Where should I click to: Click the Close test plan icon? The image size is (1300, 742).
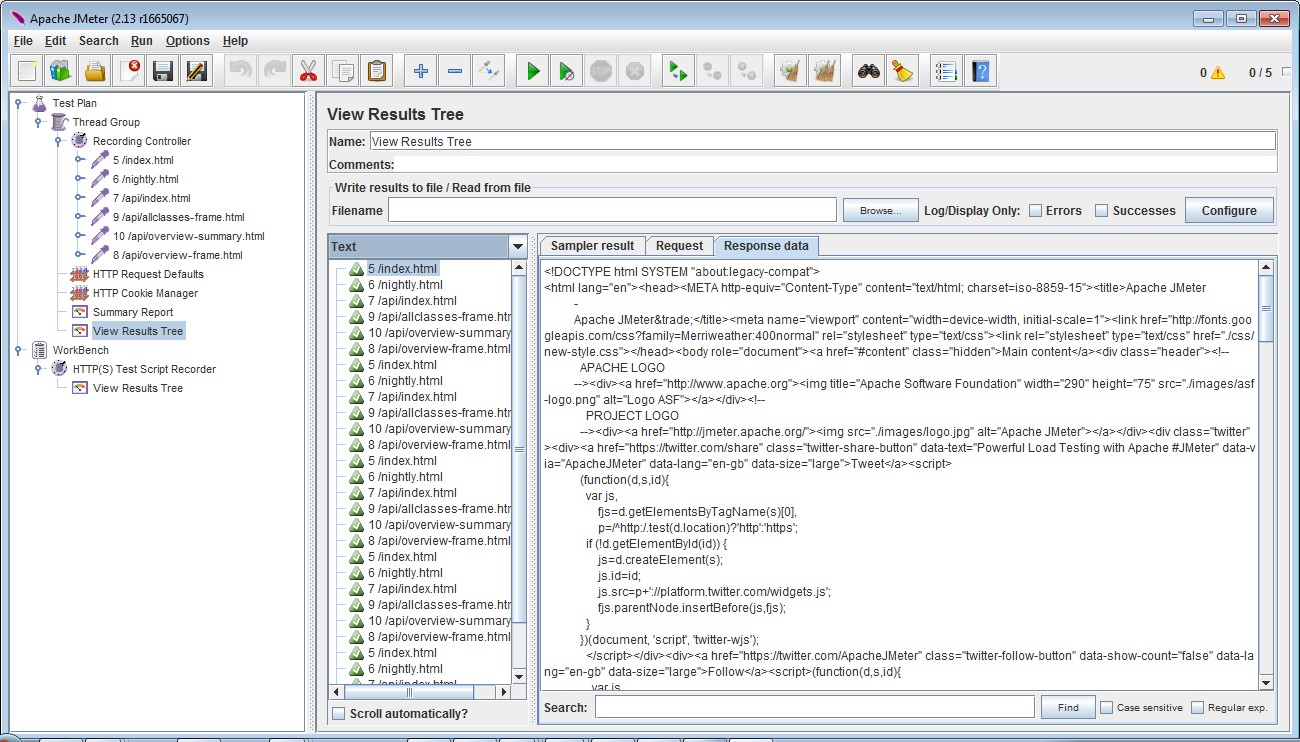coord(130,71)
